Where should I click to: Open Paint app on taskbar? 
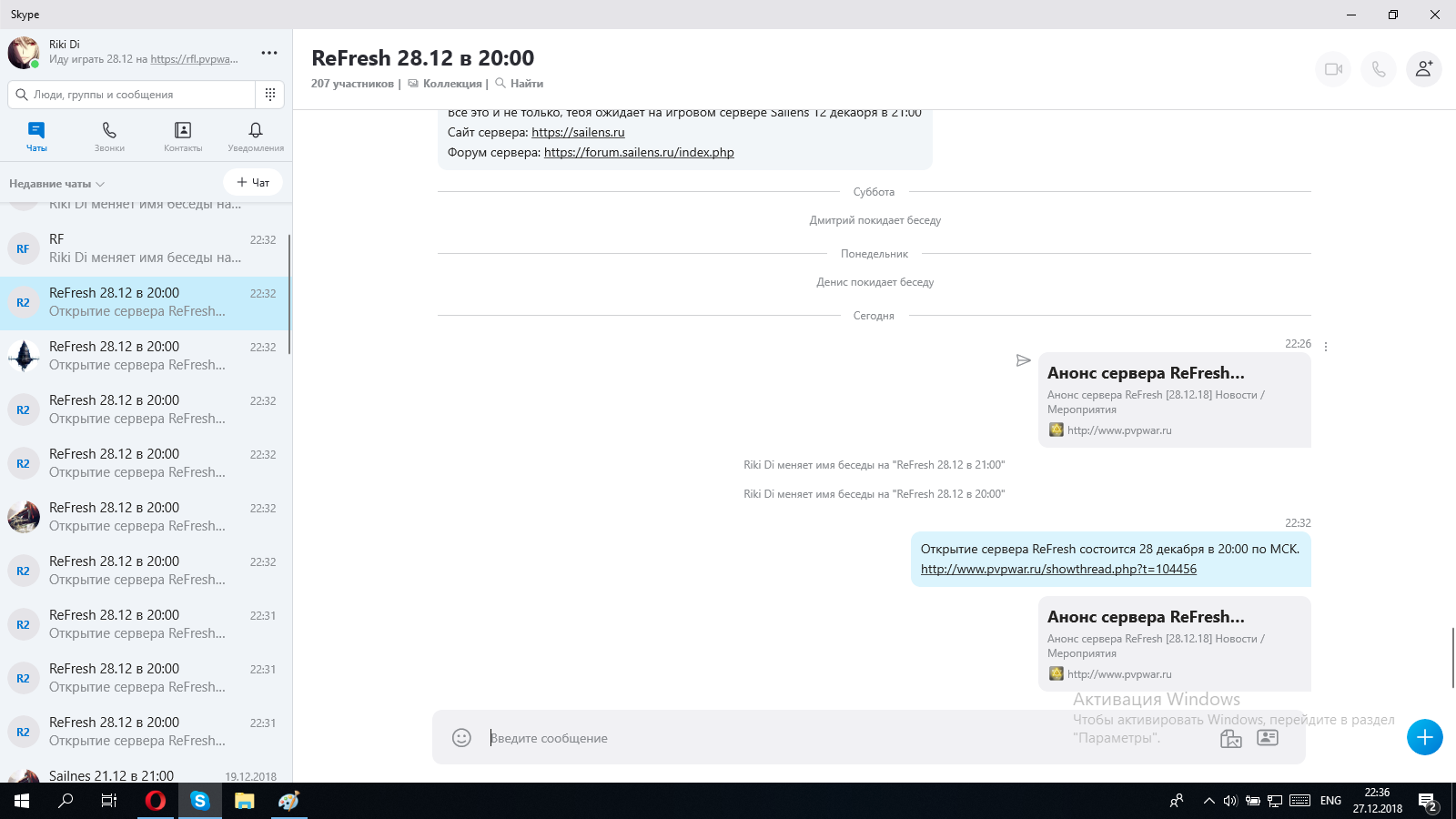pyautogui.click(x=288, y=801)
